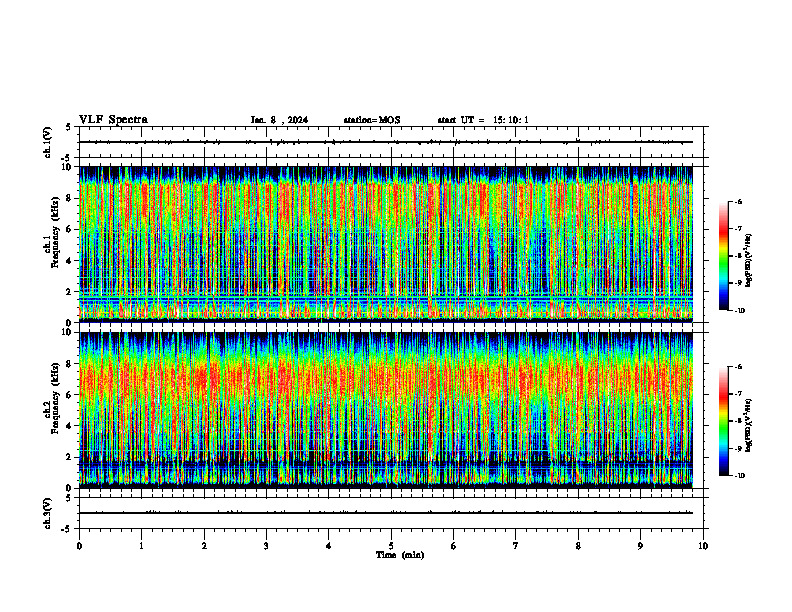Image resolution: width=792 pixels, height=612 pixels.
Task: Click the "Time (min)" axis label
Action: pos(400,555)
